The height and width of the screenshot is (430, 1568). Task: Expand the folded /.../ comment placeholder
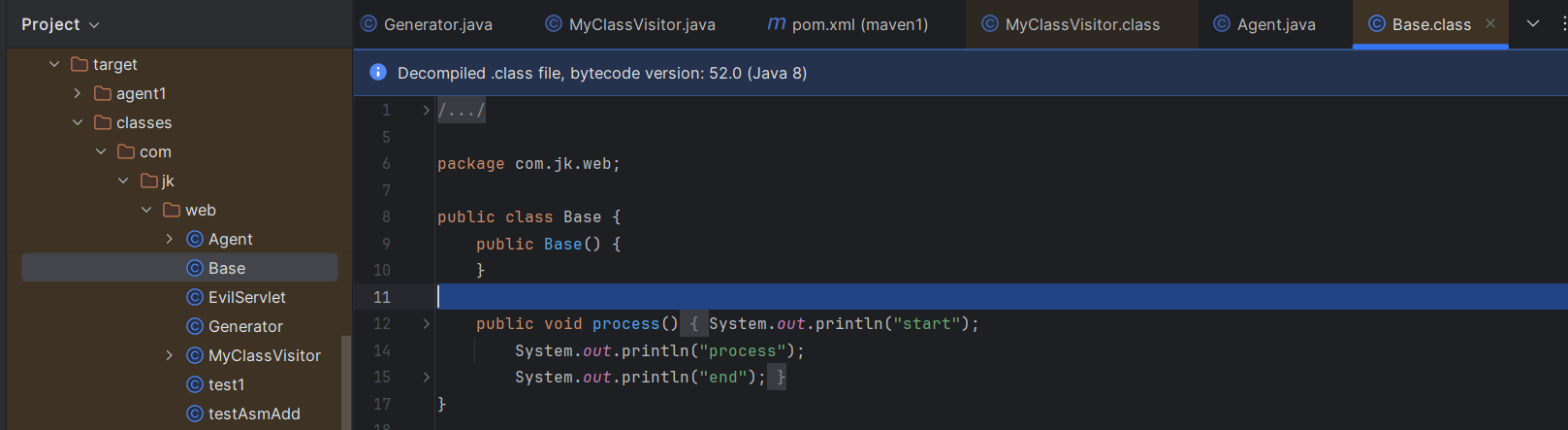(x=462, y=111)
